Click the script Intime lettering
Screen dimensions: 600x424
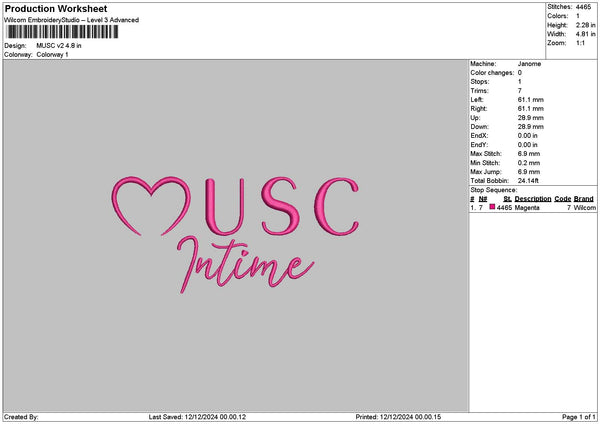[245, 264]
